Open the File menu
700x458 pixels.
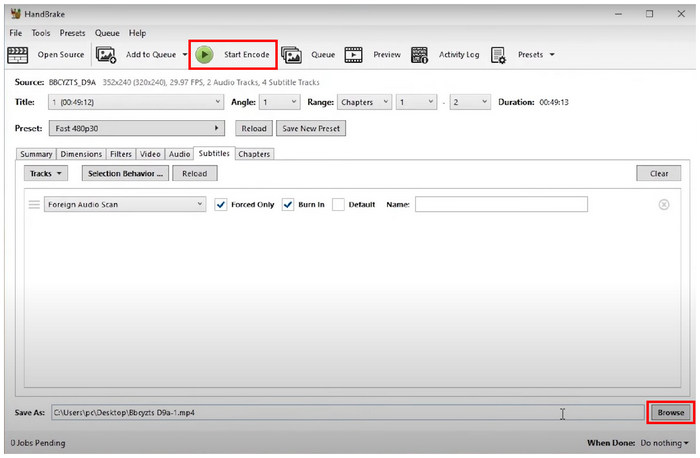tap(16, 33)
